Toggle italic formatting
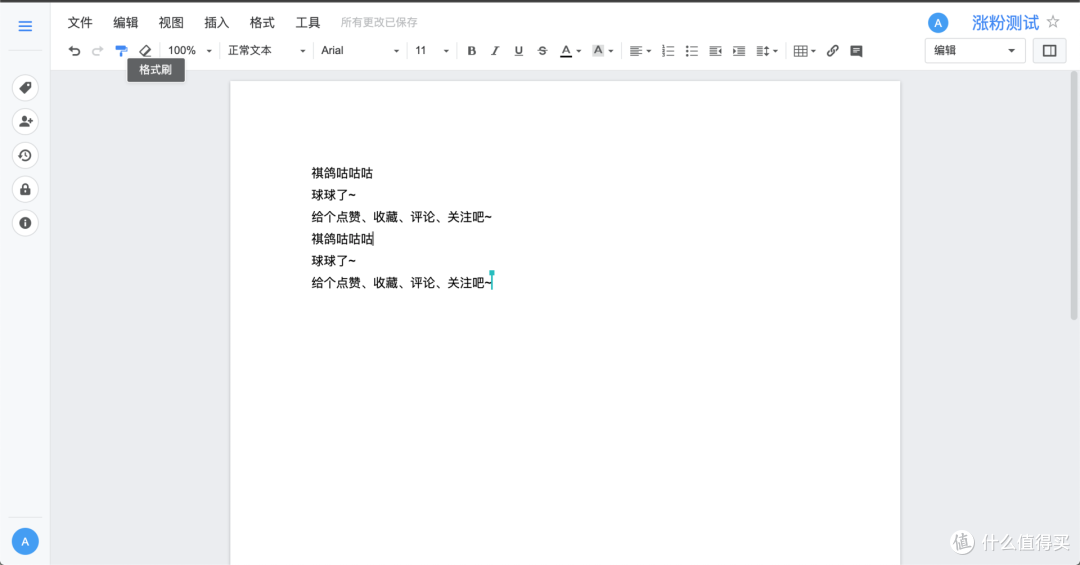 click(495, 51)
